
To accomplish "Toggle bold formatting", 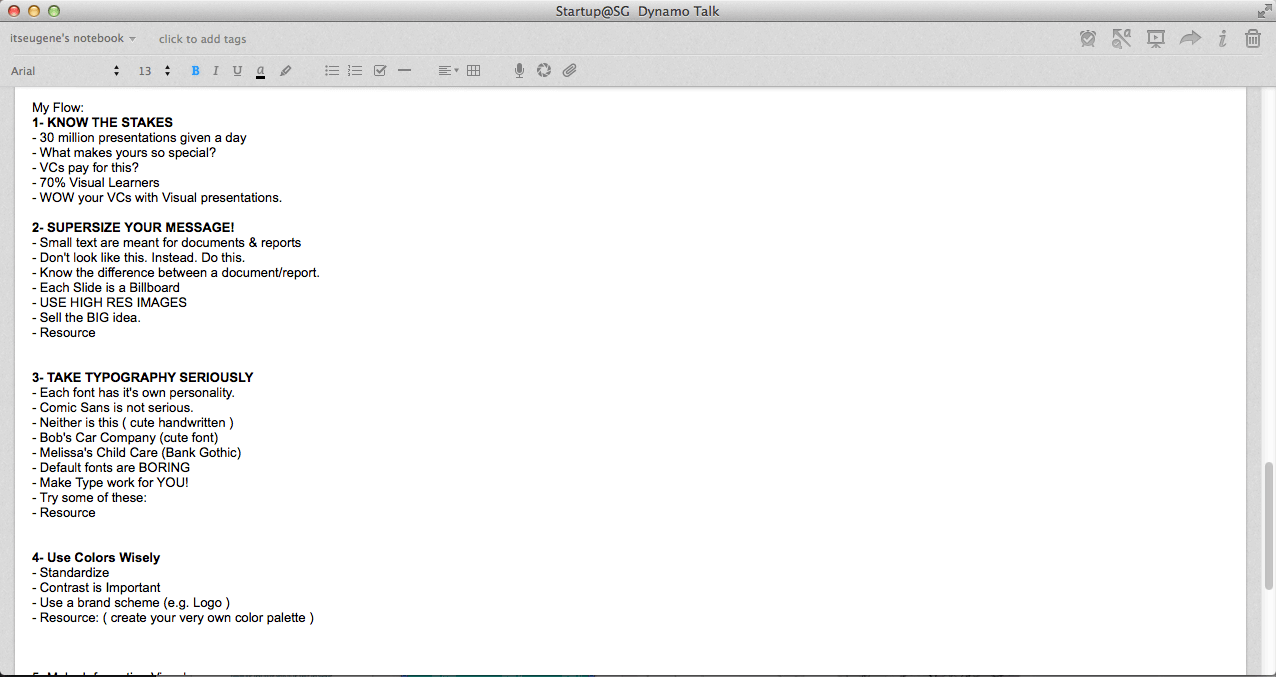I will [x=195, y=71].
